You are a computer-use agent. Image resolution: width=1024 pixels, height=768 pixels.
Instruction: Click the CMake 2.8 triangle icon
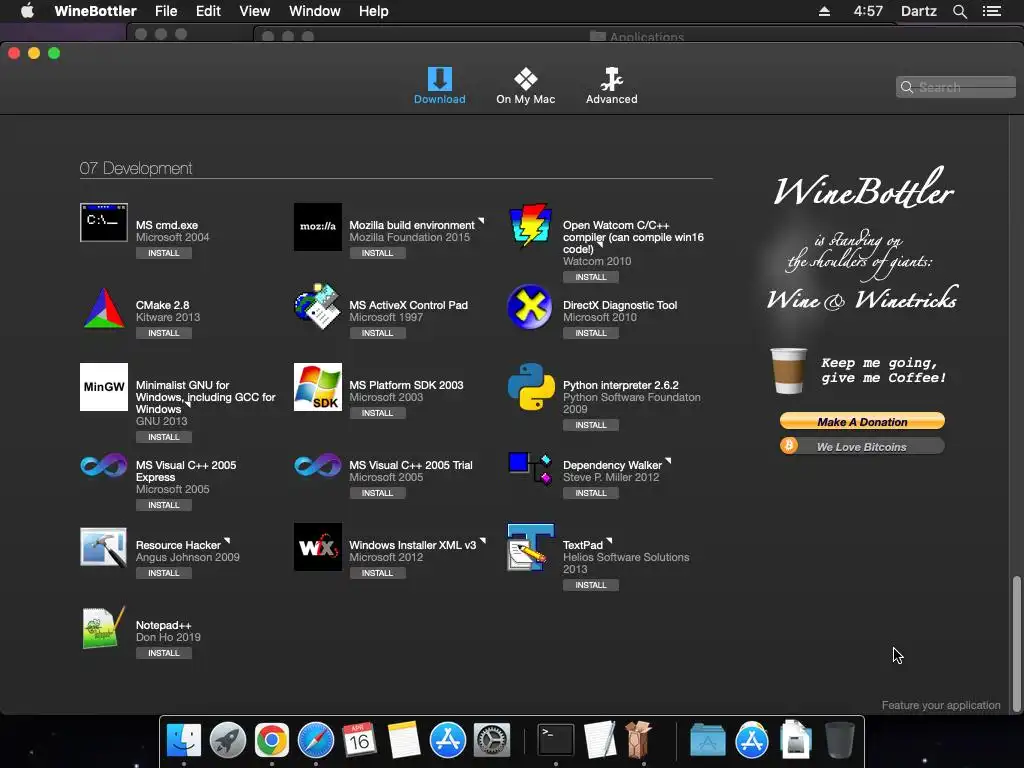(104, 307)
